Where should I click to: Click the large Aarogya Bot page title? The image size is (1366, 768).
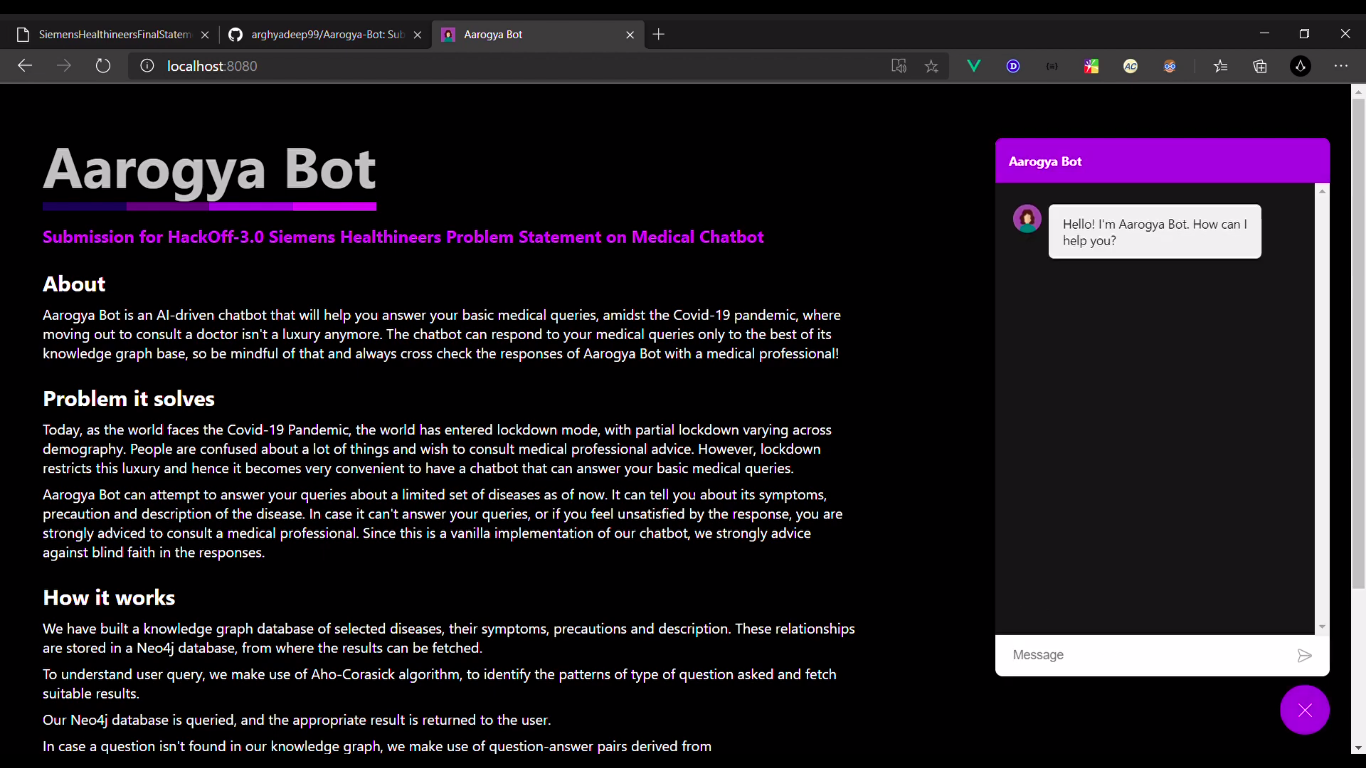click(210, 168)
